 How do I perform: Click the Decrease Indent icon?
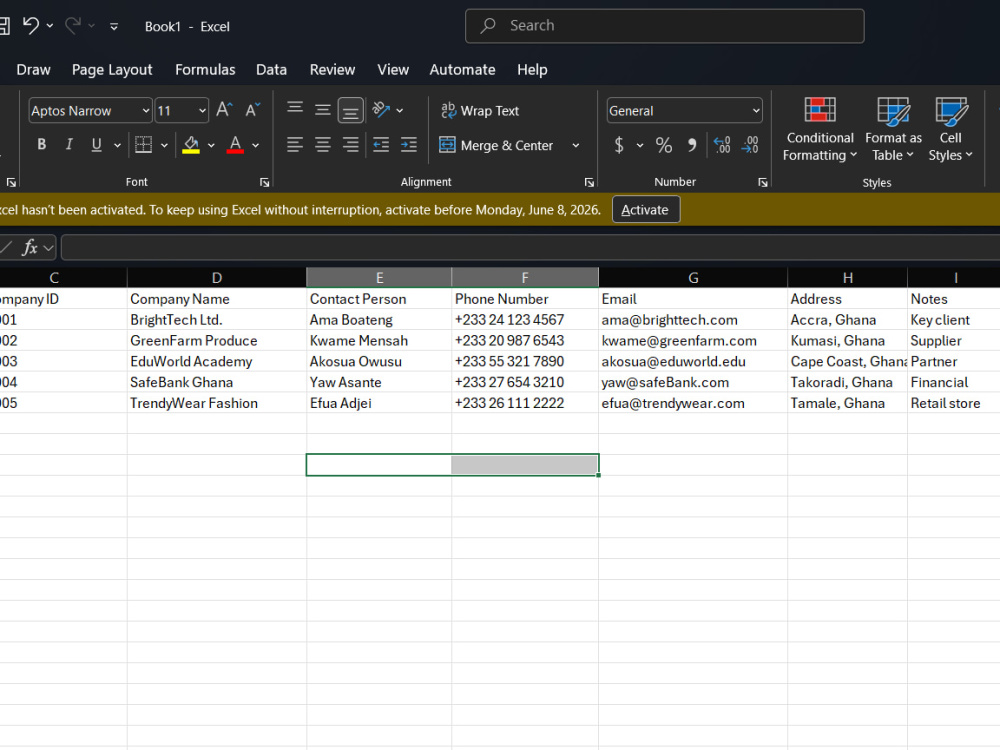click(x=381, y=145)
